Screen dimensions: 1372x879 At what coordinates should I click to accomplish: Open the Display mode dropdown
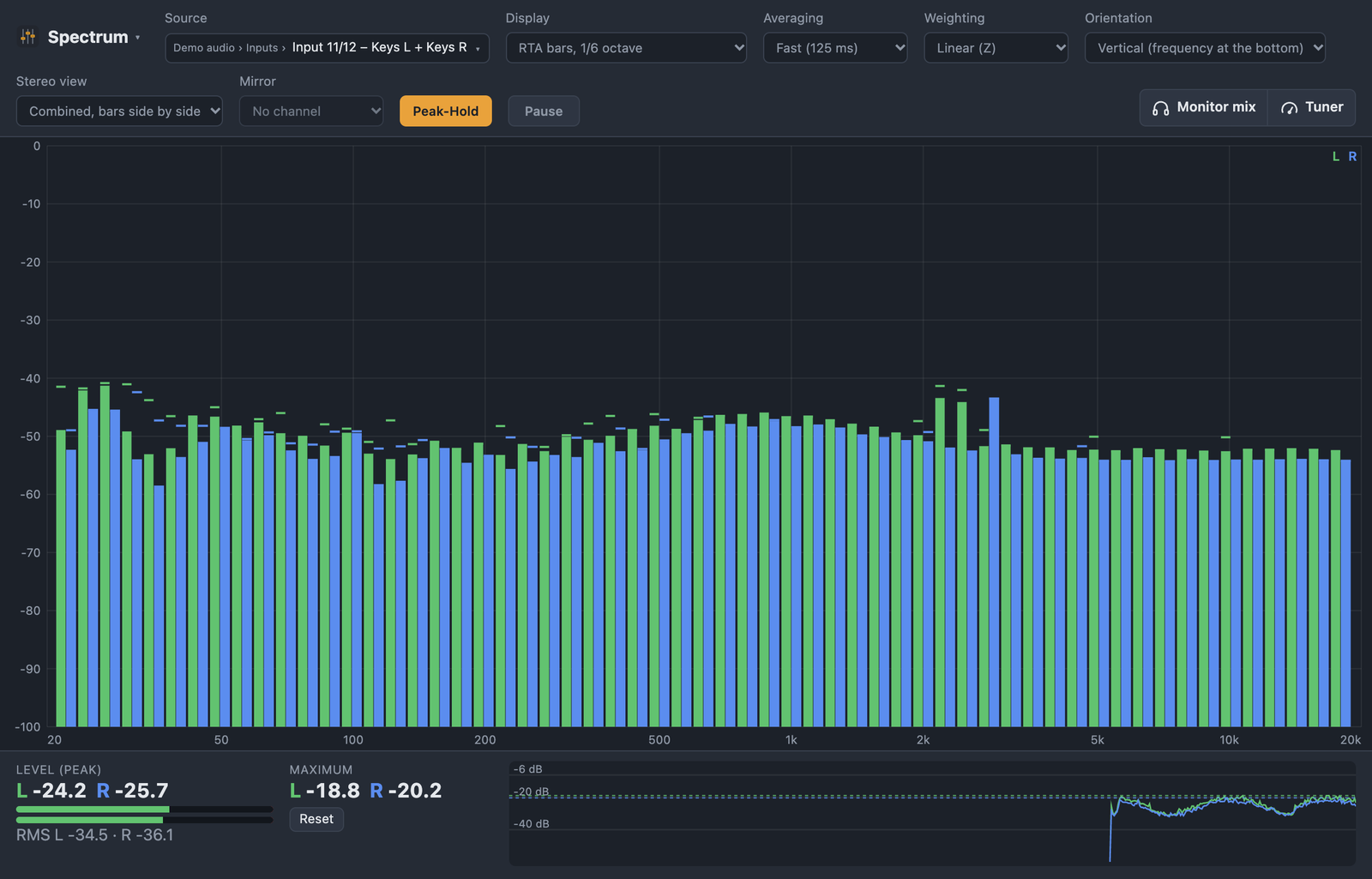(626, 48)
